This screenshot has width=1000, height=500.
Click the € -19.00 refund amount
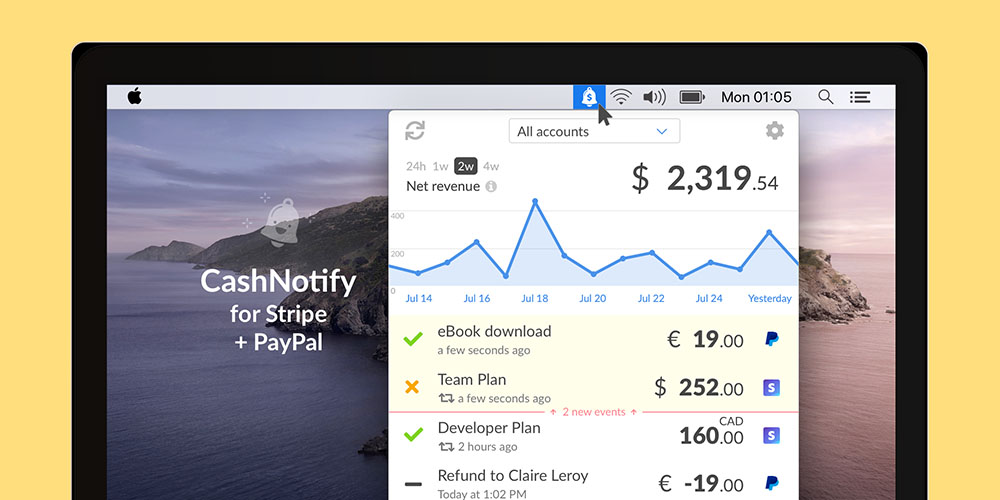coord(700,484)
